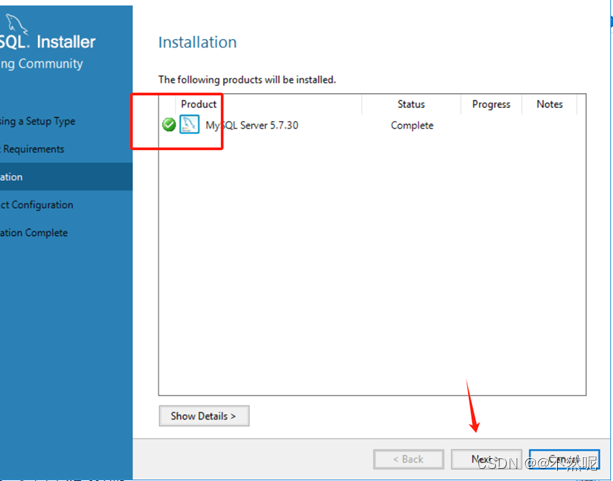Select the Installation step in sidebar
613x481 pixels.
click(66, 177)
